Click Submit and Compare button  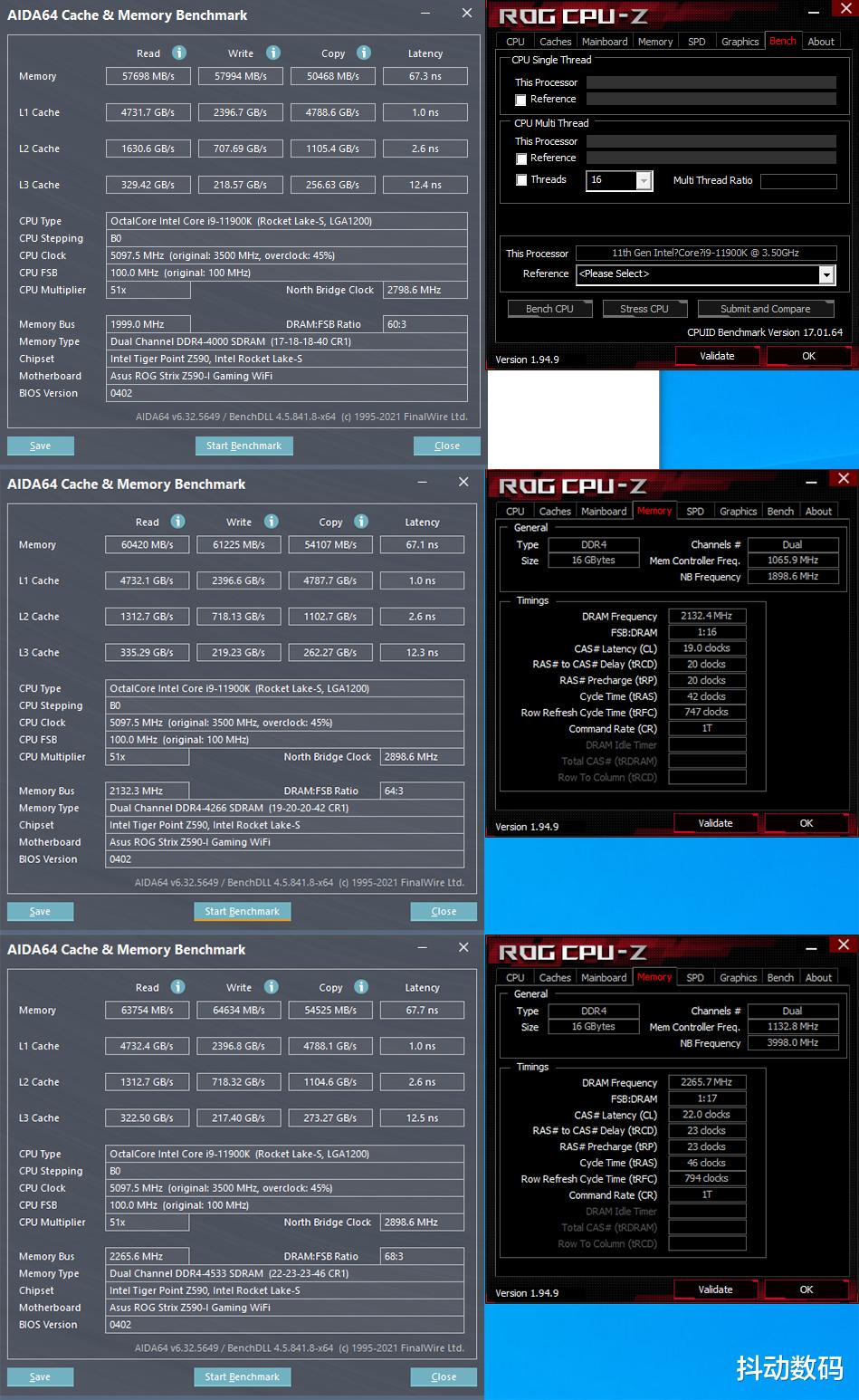(x=765, y=309)
